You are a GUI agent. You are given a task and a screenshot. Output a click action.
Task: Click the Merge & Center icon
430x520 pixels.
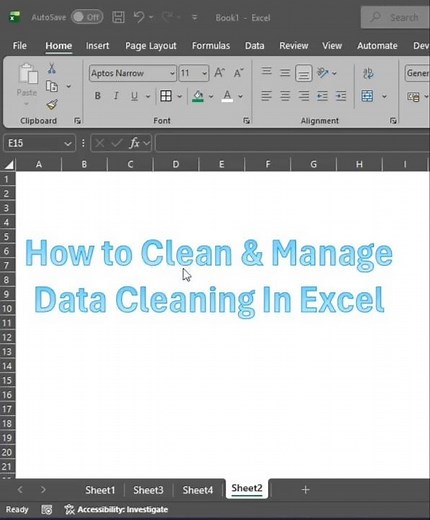(367, 96)
